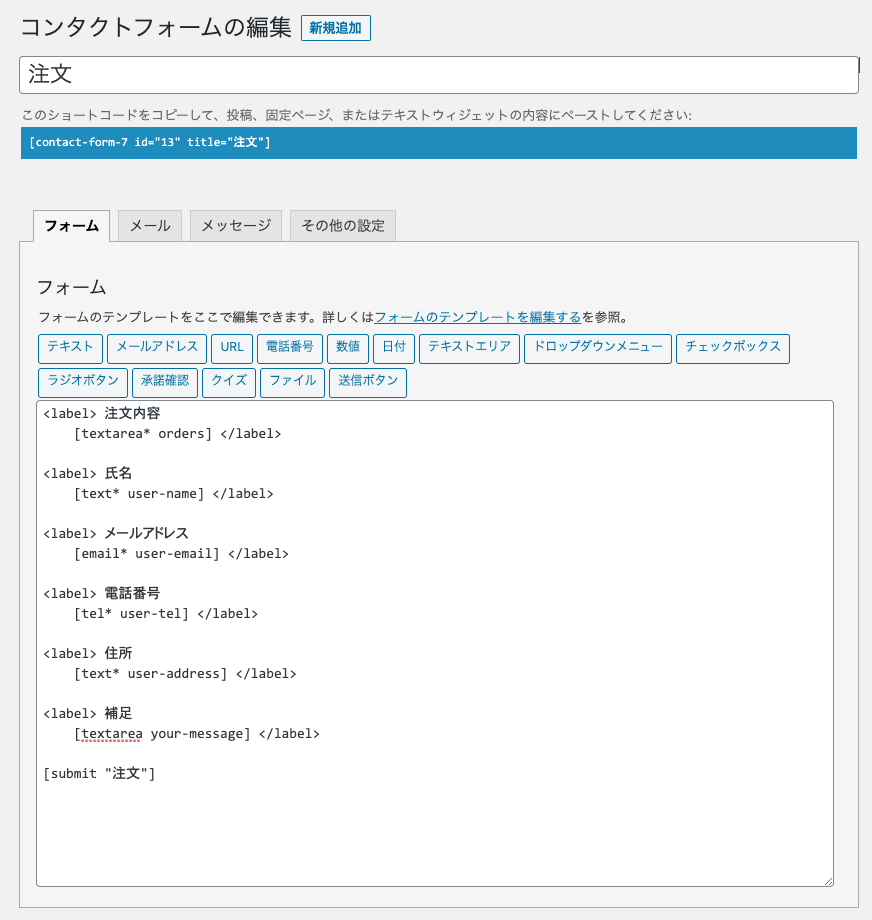Click the form title field containing 注文
Screen dimensions: 872x920
point(439,75)
